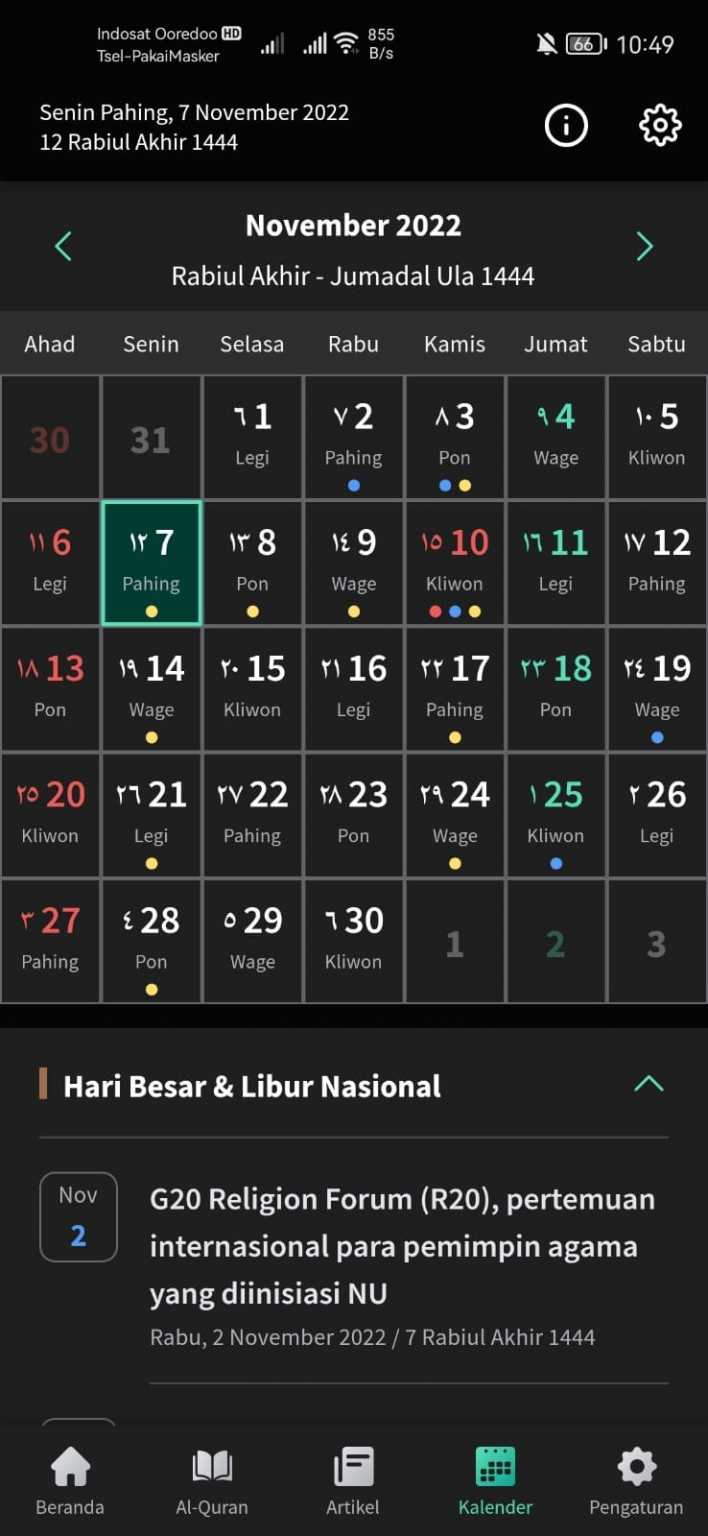Tap the Wi-Fi status icon in status bar
708x1536 pixels.
tap(347, 44)
